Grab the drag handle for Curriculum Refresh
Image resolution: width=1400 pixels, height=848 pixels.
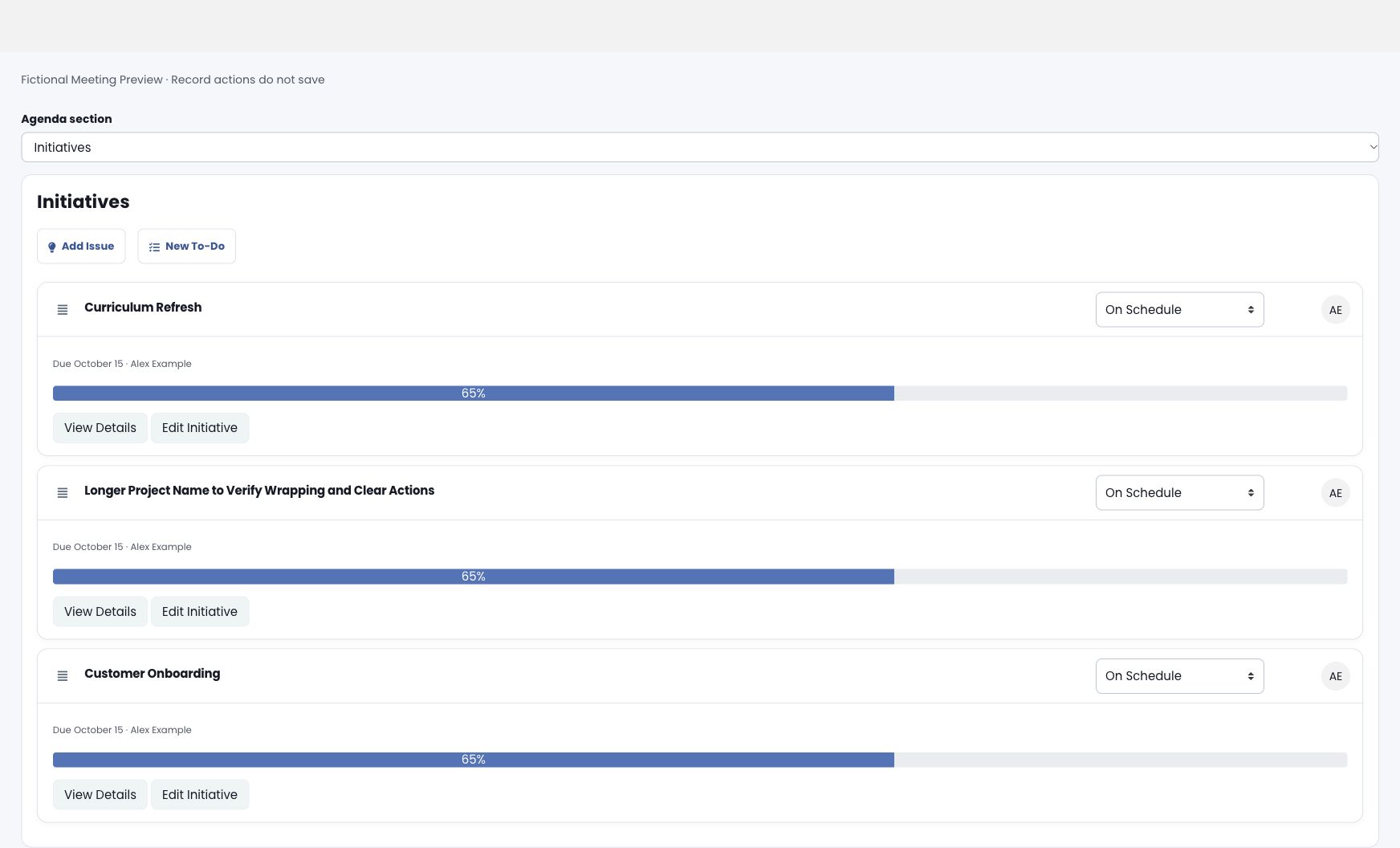click(x=63, y=310)
